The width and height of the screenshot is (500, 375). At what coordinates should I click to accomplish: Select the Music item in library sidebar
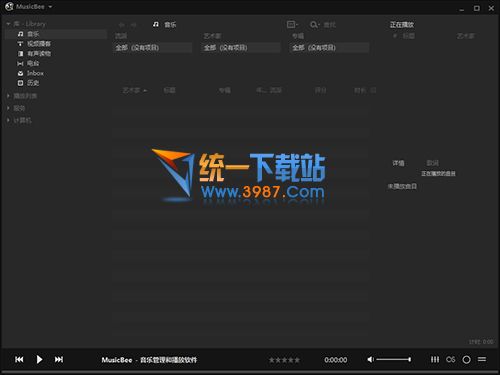coord(56,34)
